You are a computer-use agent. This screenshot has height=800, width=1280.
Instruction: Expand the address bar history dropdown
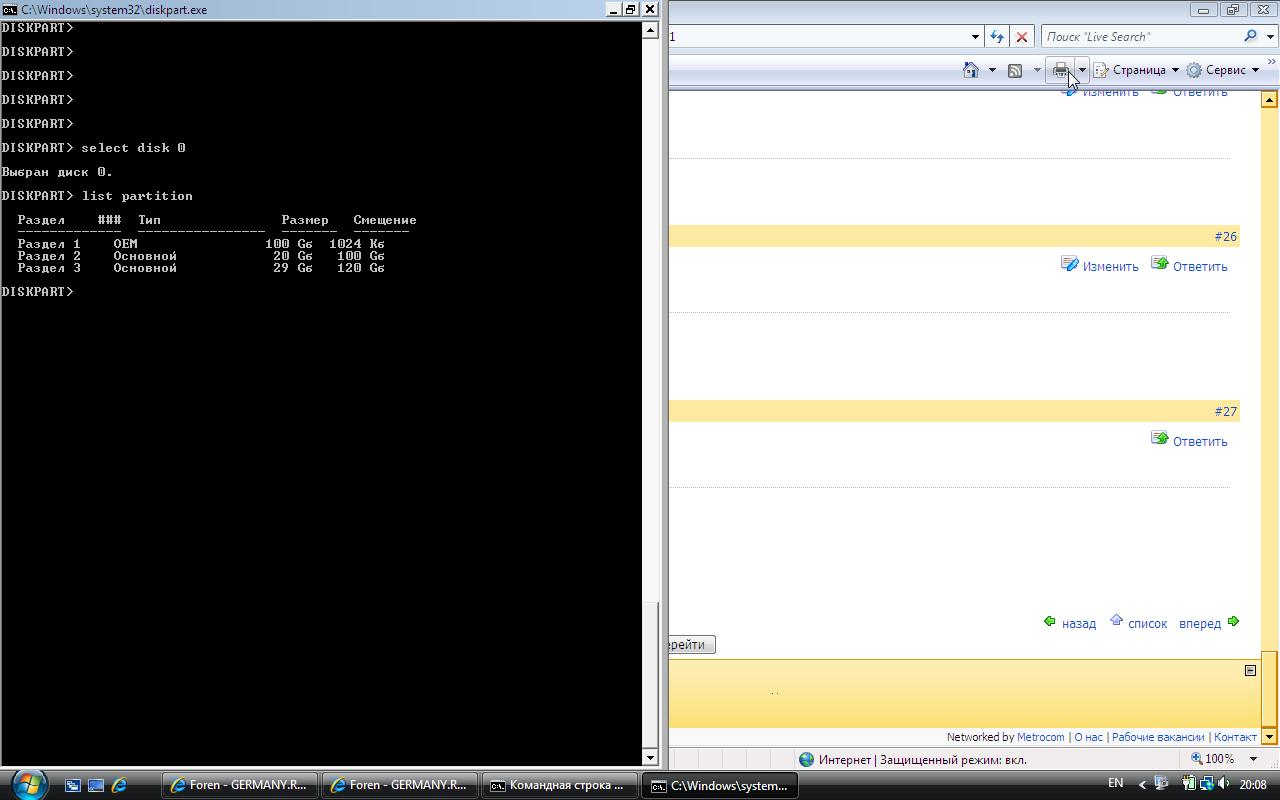[975, 37]
